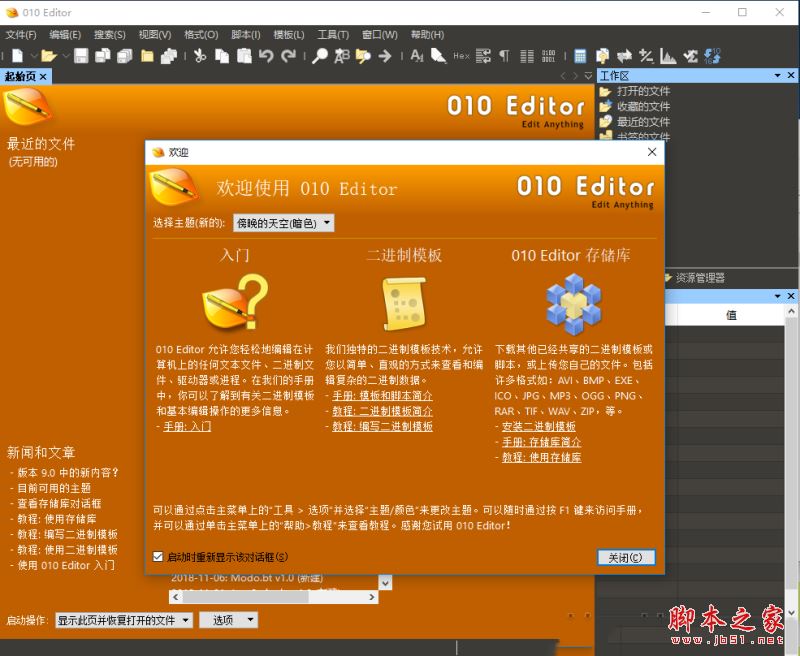The image size is (800, 656).
Task: Click the New File toolbar icon
Action: 17,55
